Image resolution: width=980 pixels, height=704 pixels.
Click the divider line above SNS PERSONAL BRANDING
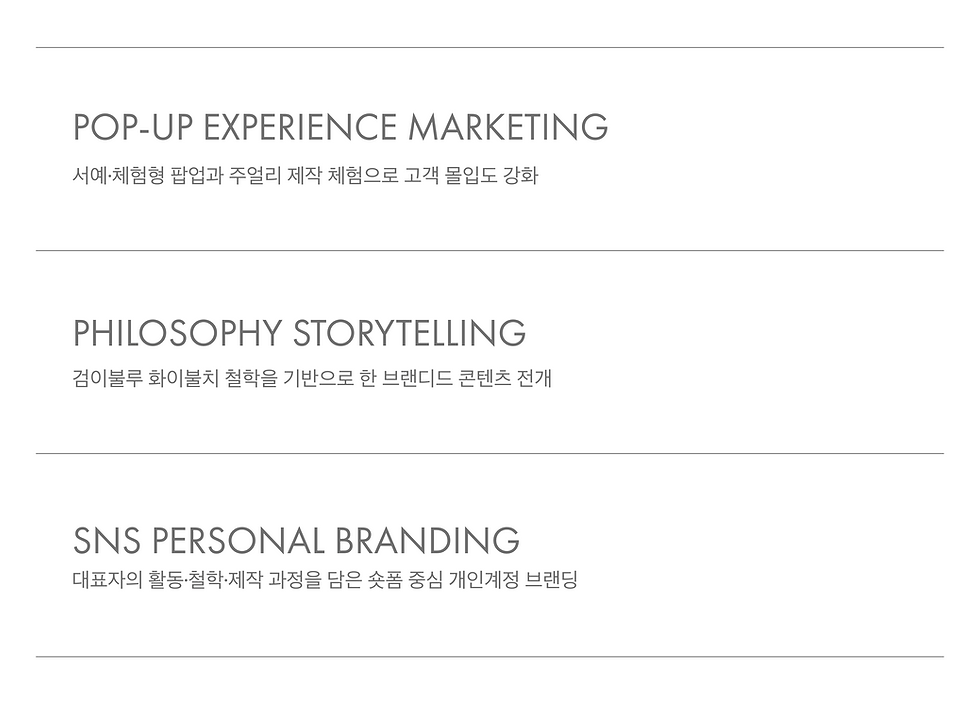pos(489,453)
